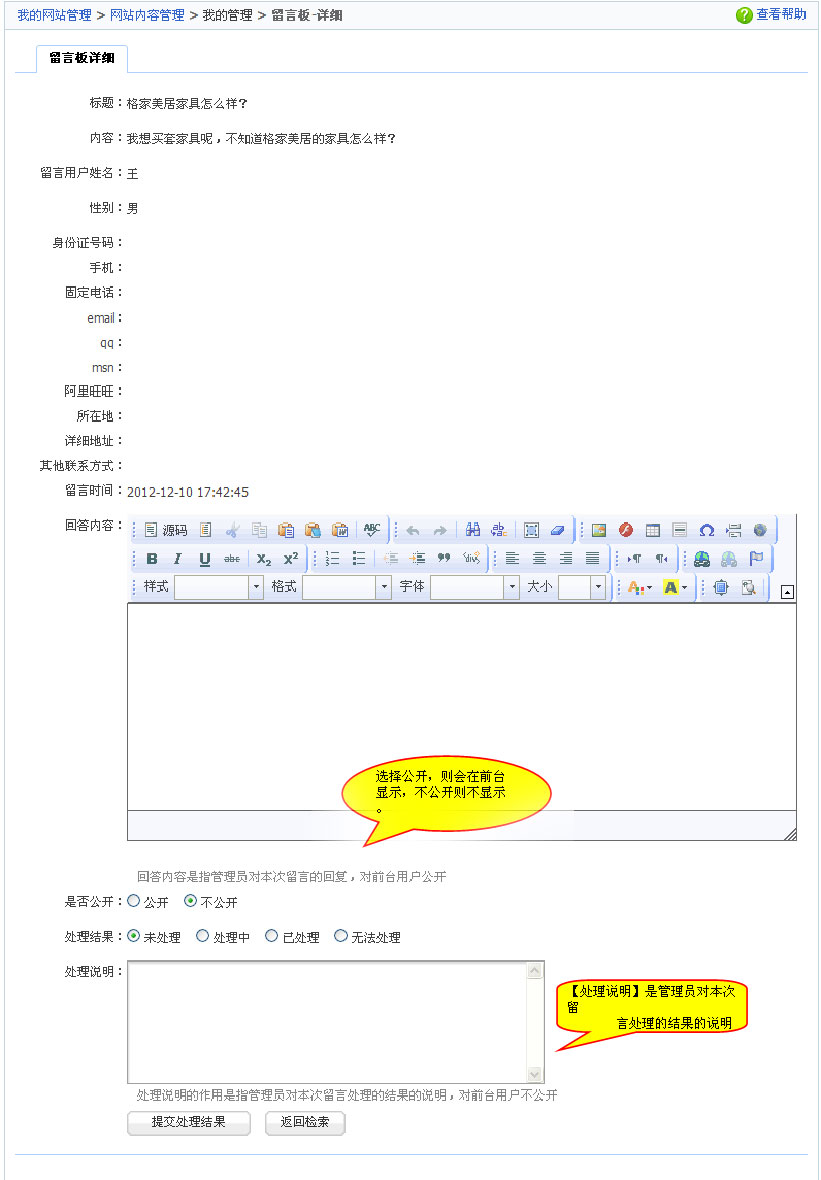Insert a numbered list
This screenshot has width=821, height=1180.
[333, 558]
